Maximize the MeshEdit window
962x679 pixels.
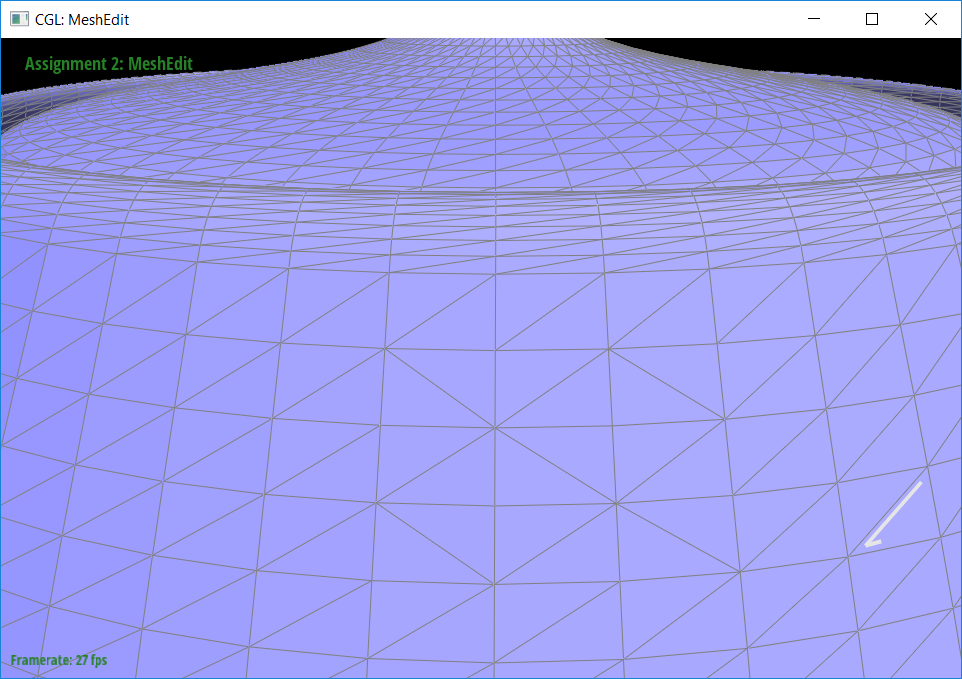pos(872,19)
